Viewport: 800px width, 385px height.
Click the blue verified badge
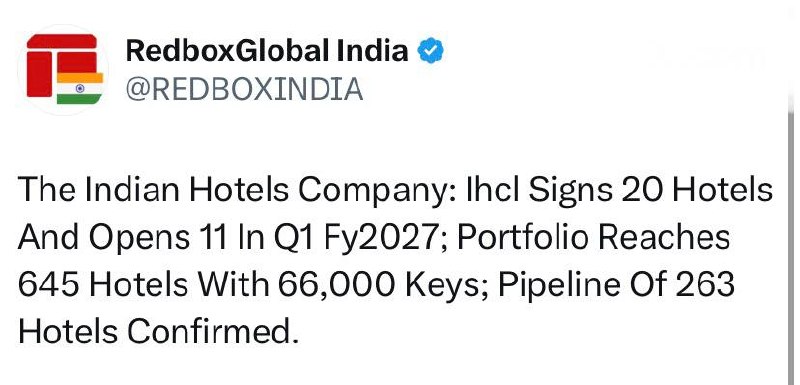[431, 52]
